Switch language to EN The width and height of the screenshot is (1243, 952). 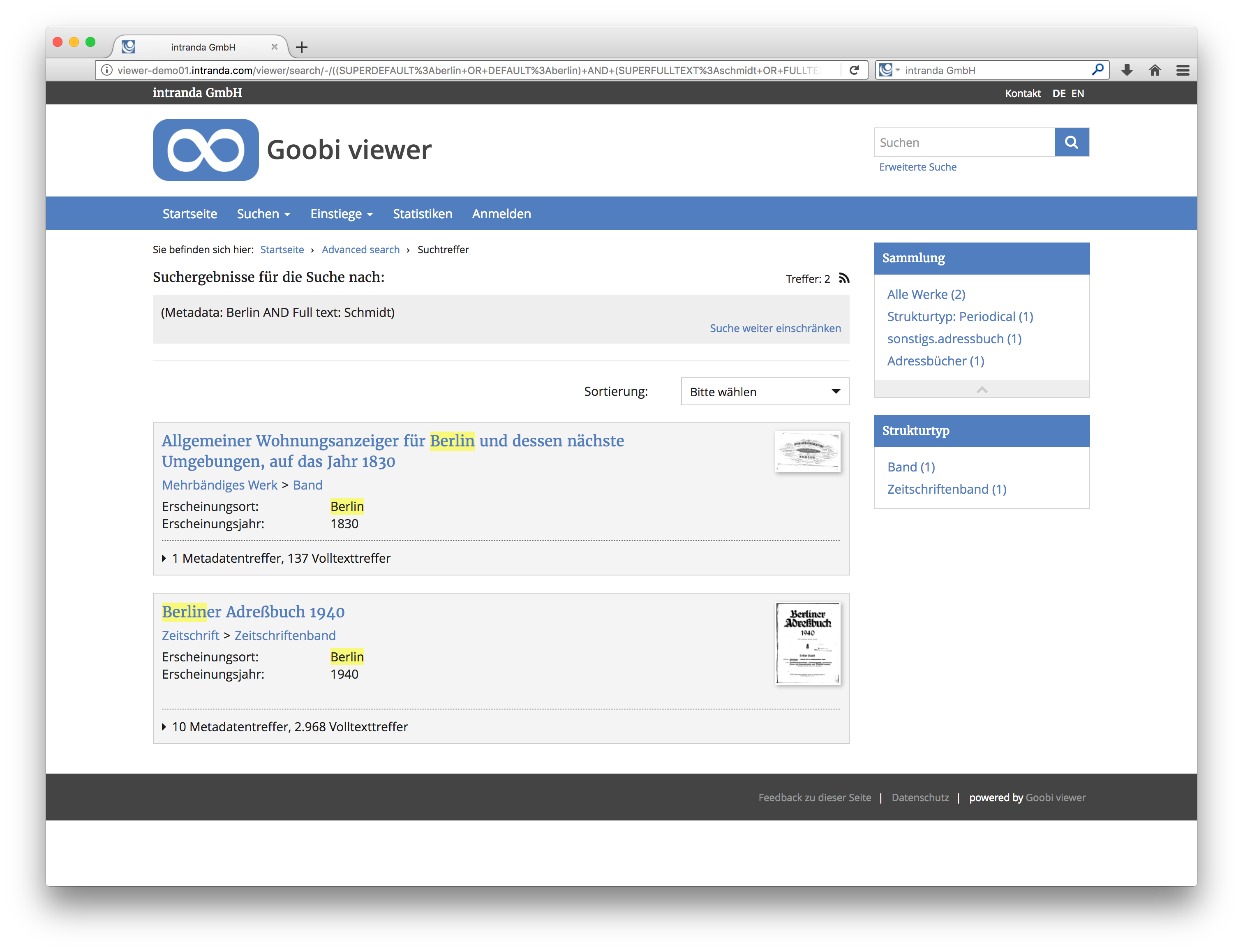tap(1077, 93)
